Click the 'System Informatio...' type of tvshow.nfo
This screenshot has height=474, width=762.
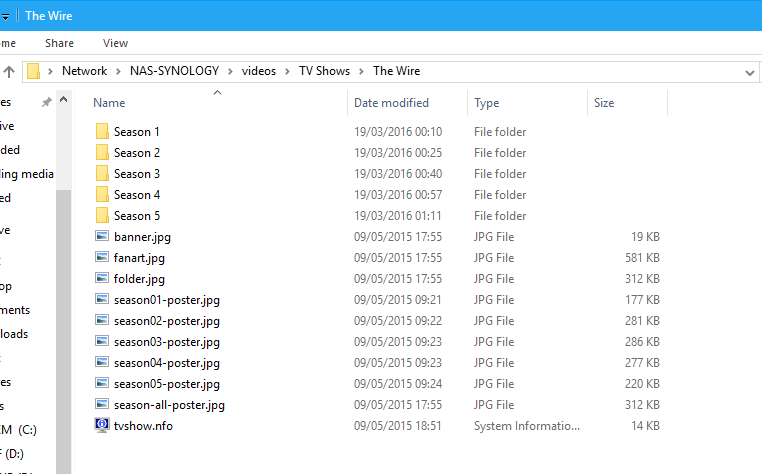527,426
